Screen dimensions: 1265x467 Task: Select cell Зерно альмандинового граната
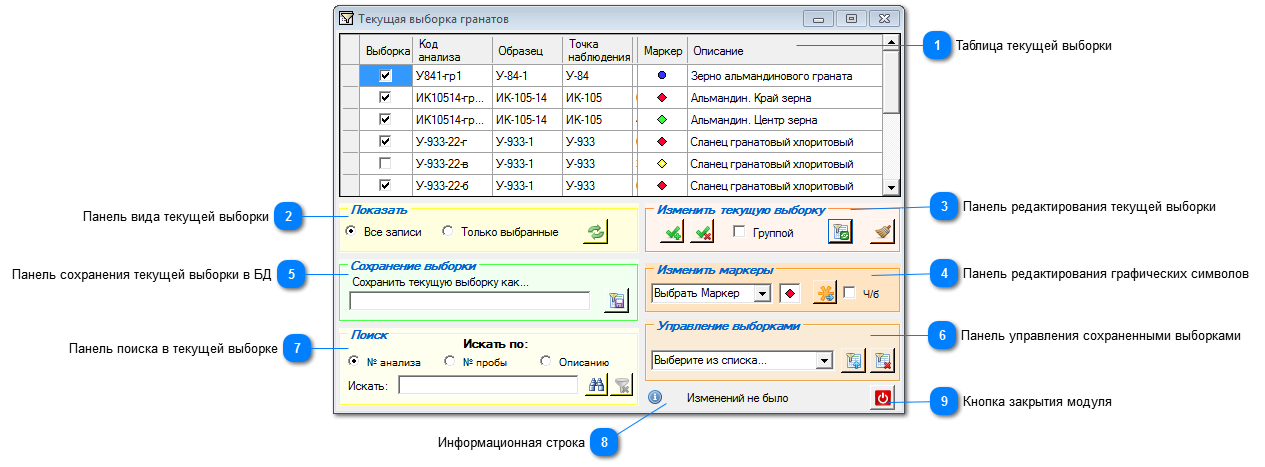(x=785, y=75)
